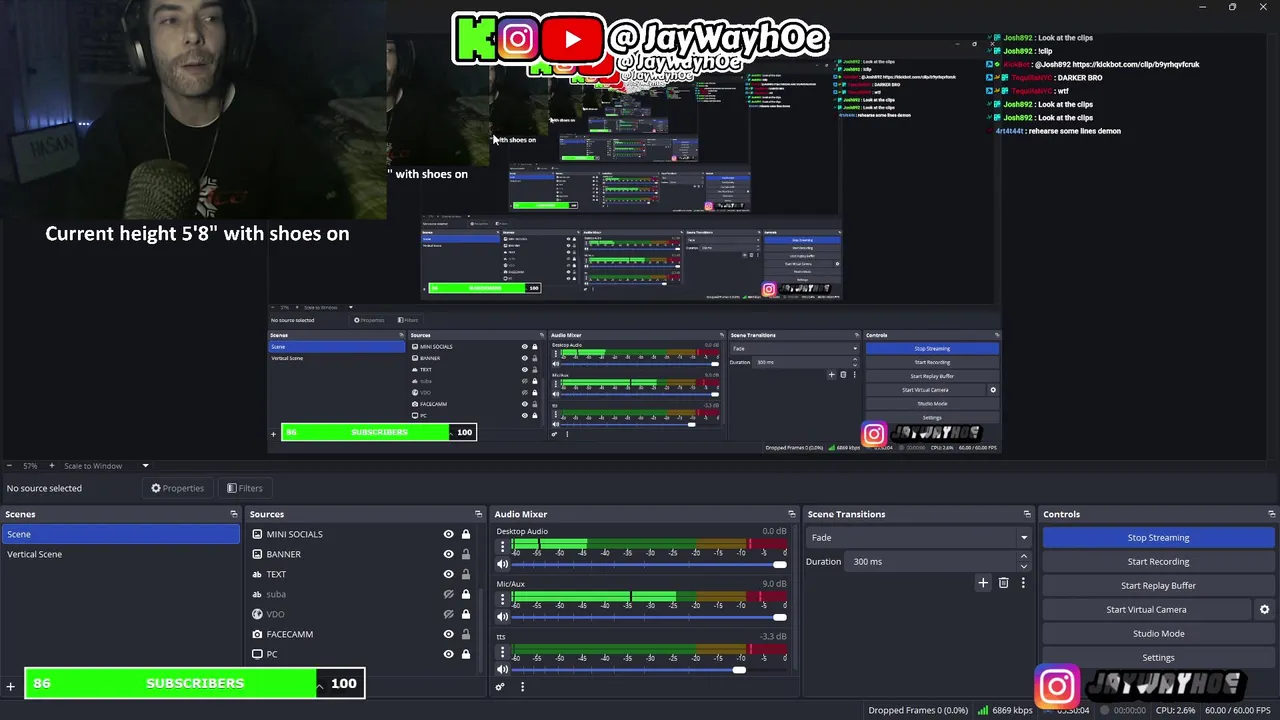The height and width of the screenshot is (720, 1280).
Task: Click the MINI SOCIALS image source icon
Action: (x=257, y=534)
